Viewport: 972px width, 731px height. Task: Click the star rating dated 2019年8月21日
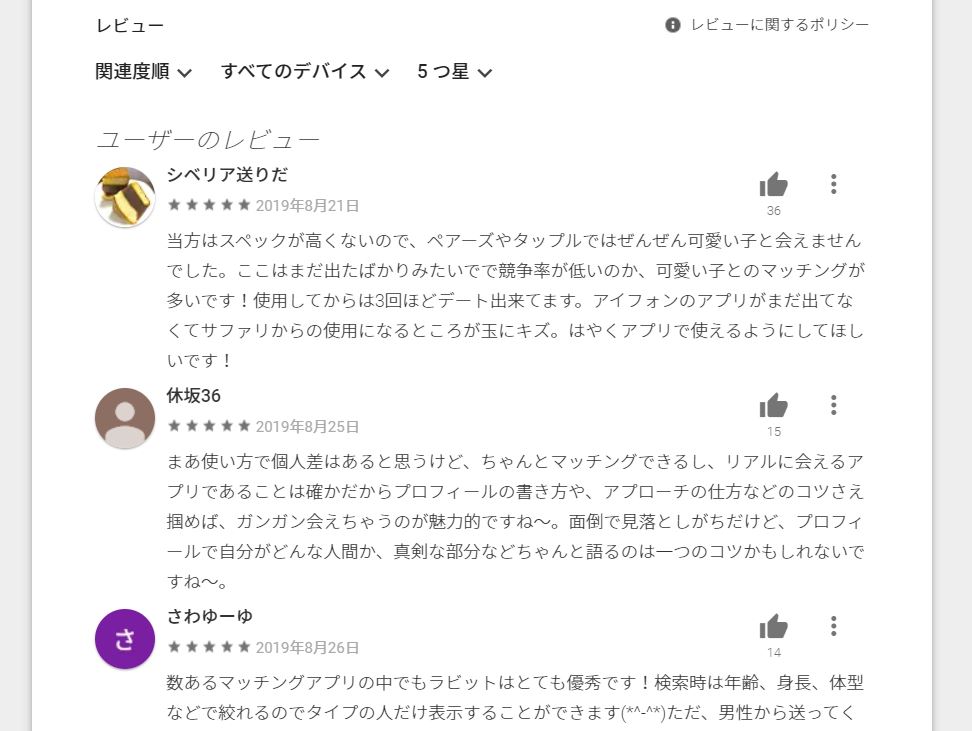tap(209, 205)
